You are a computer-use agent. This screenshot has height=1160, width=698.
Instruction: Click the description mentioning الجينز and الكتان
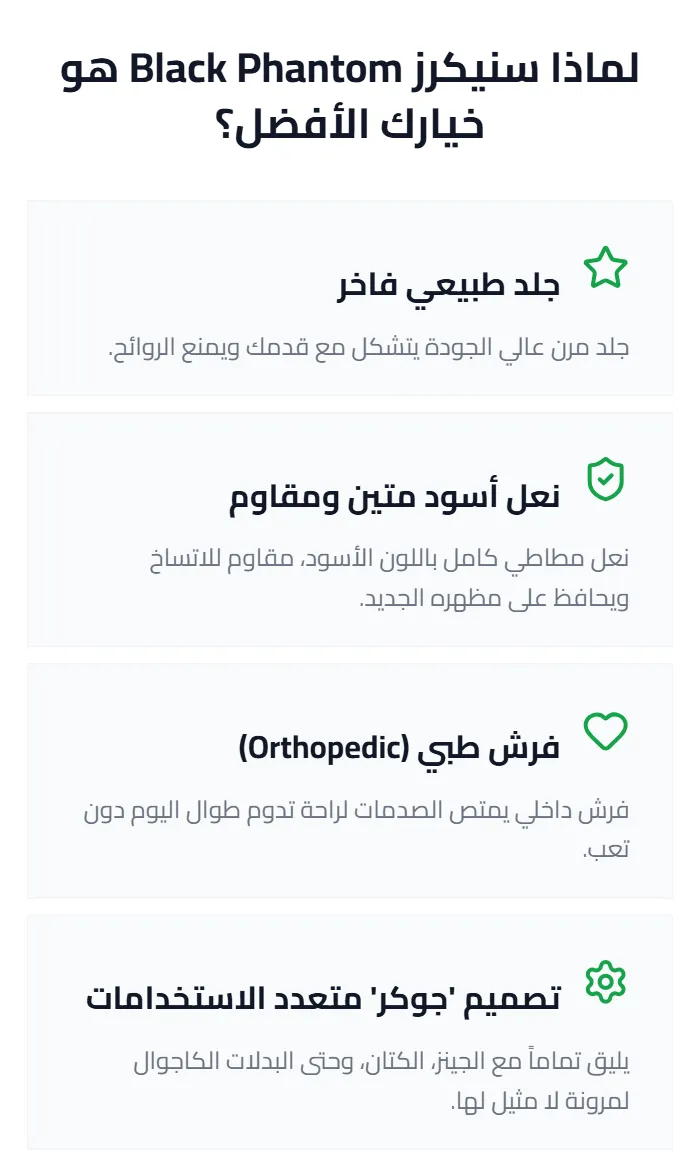pos(380,1079)
